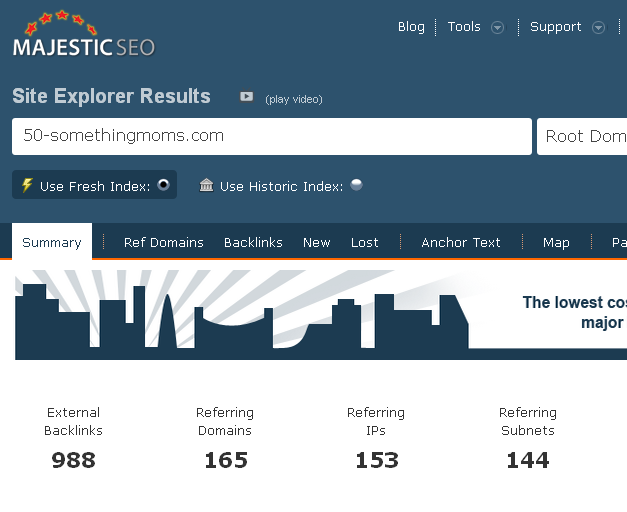Click the play video icon
627x512 pixels.
[246, 97]
